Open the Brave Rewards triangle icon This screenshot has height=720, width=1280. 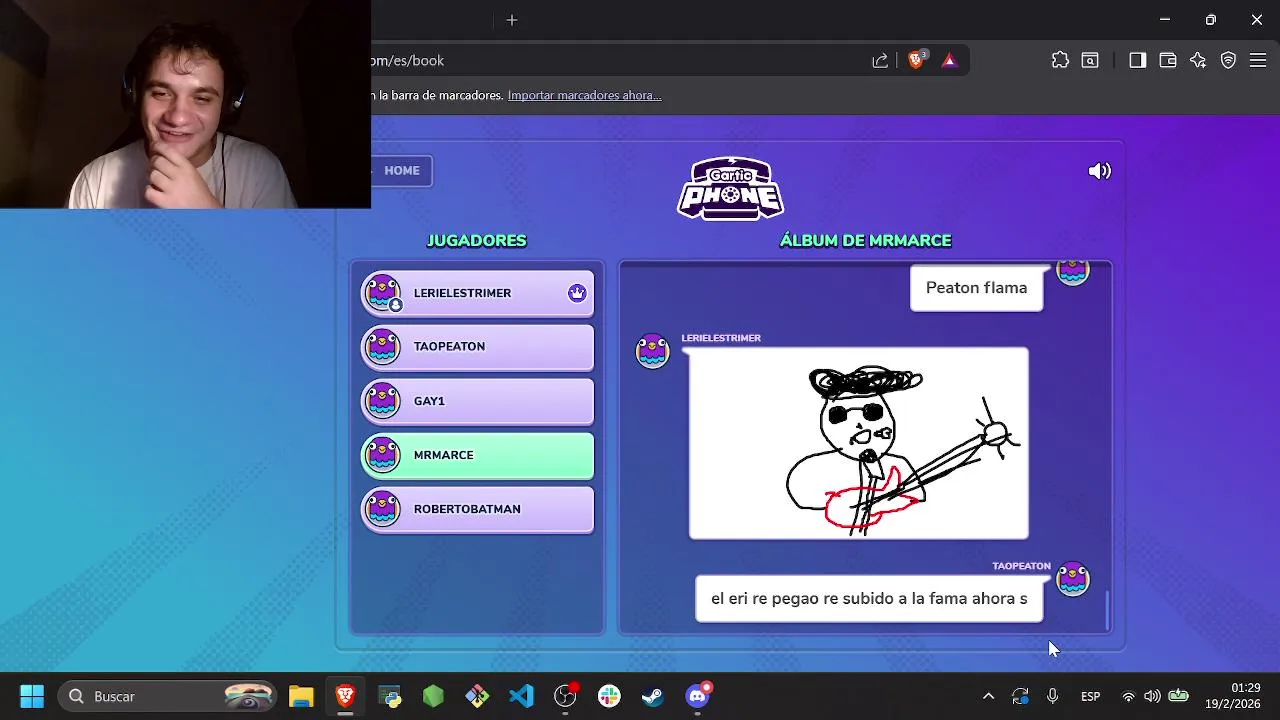(x=949, y=60)
